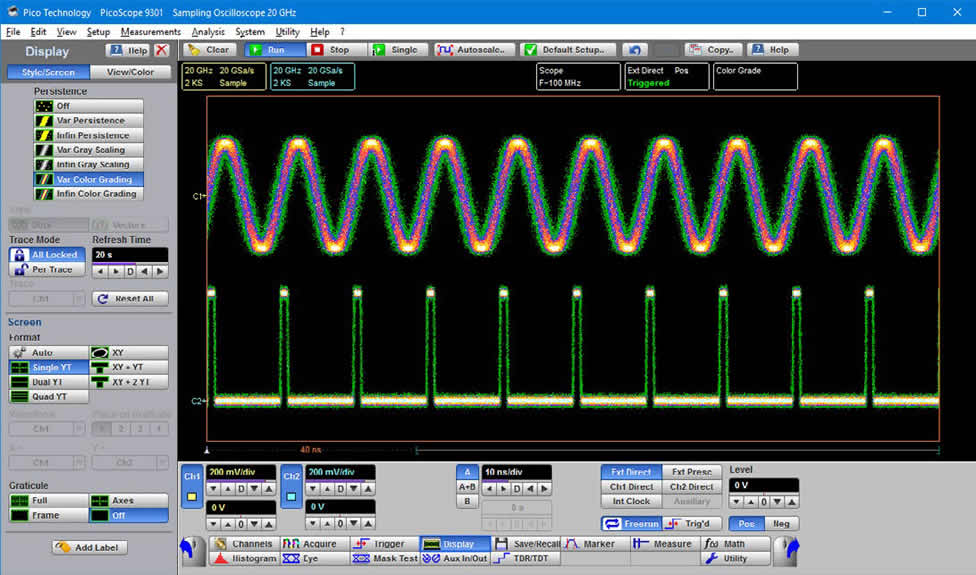Open the Histogram menu
Screen dimensions: 976x575
click(x=245, y=559)
